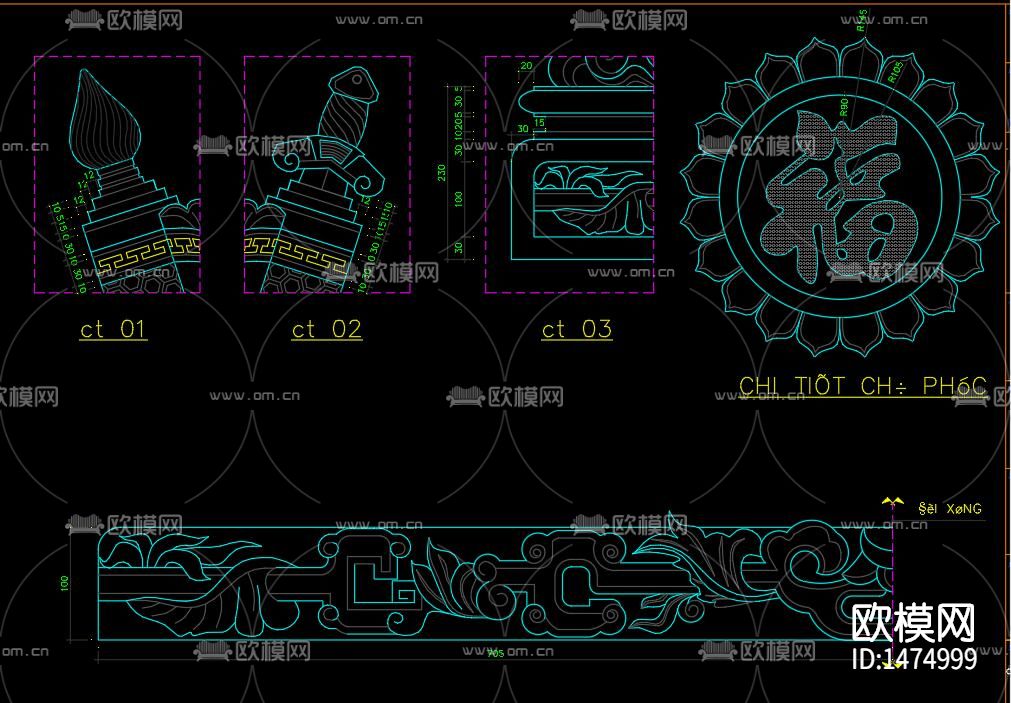Select the 100 height dimension beside the frieze
Screen dimensions: 1011x703
pyautogui.click(x=64, y=584)
